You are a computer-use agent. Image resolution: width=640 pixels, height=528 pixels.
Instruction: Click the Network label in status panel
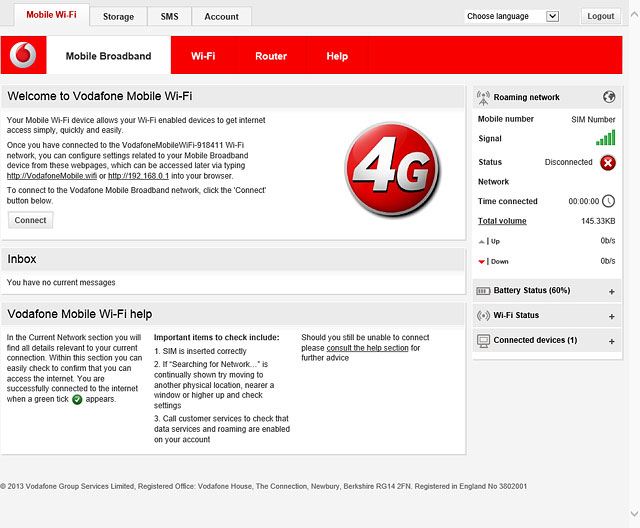493,182
